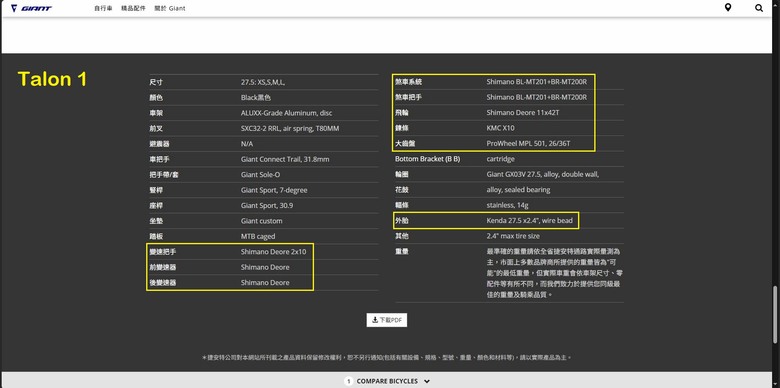780x388 pixels.
Task: Select the N/A shock value
Action: [247, 144]
